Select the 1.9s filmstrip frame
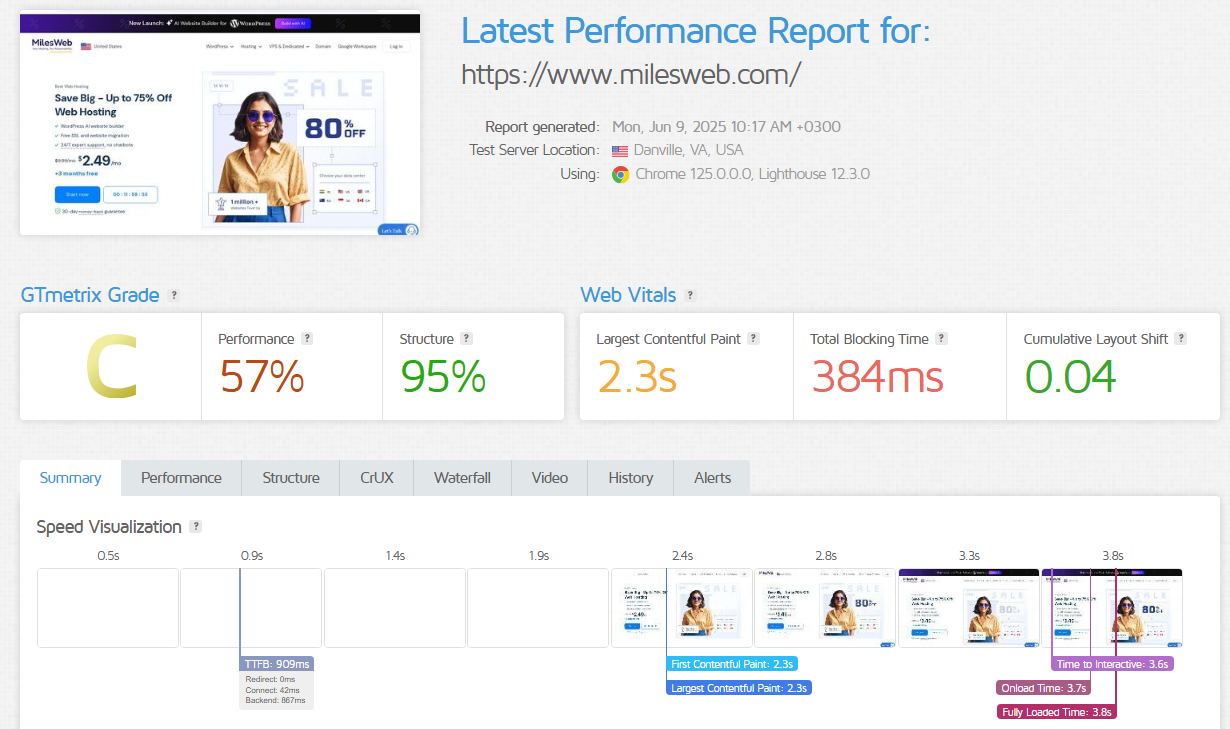 click(x=538, y=608)
